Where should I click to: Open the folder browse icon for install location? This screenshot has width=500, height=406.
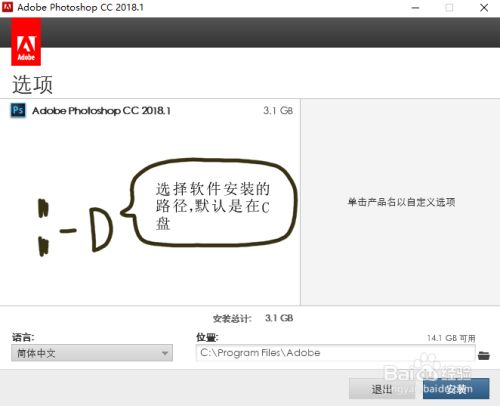483,355
